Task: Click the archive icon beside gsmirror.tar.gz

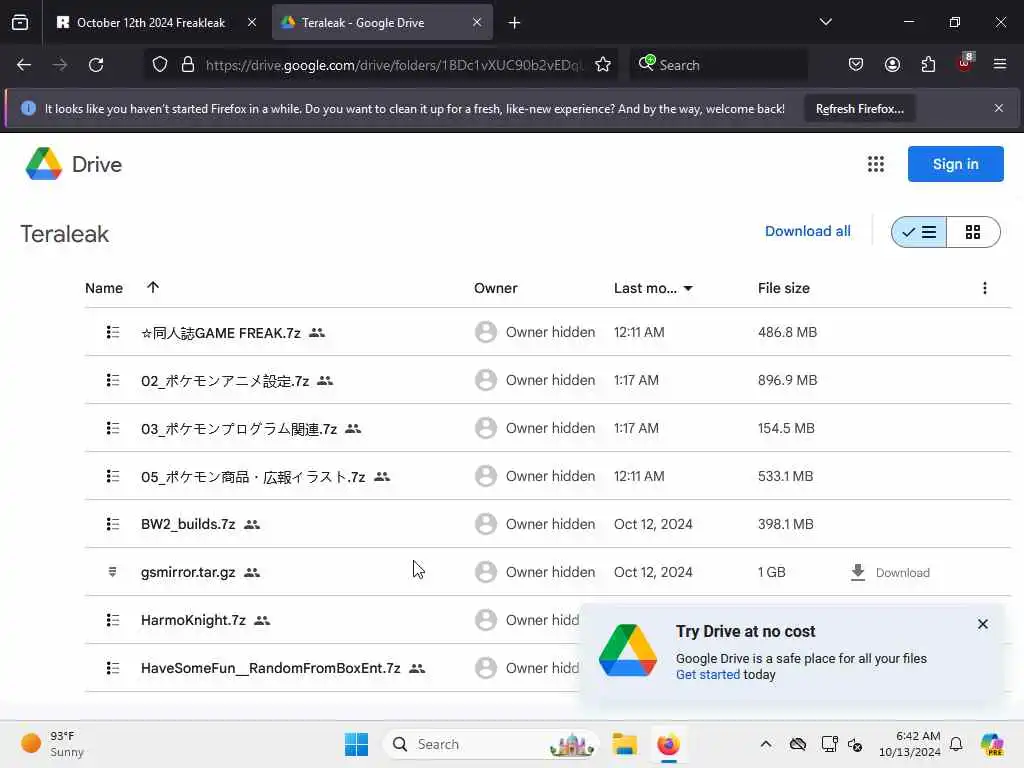Action: point(112,572)
